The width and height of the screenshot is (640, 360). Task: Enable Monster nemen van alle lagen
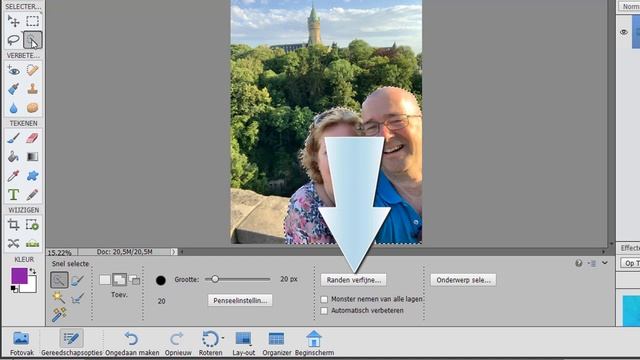point(324,299)
